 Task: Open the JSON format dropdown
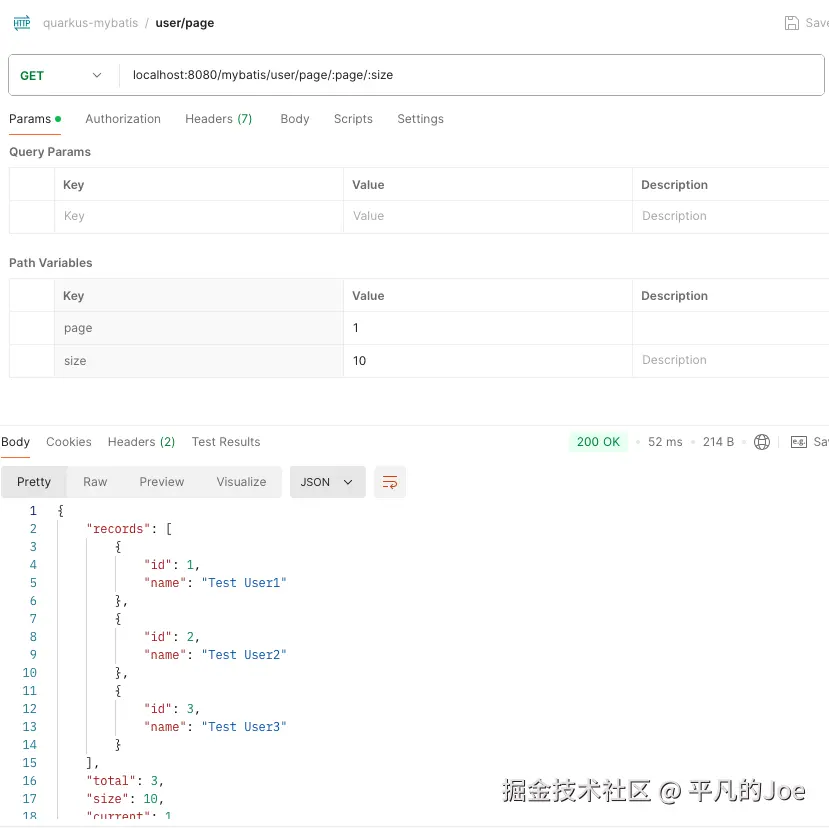click(x=327, y=482)
